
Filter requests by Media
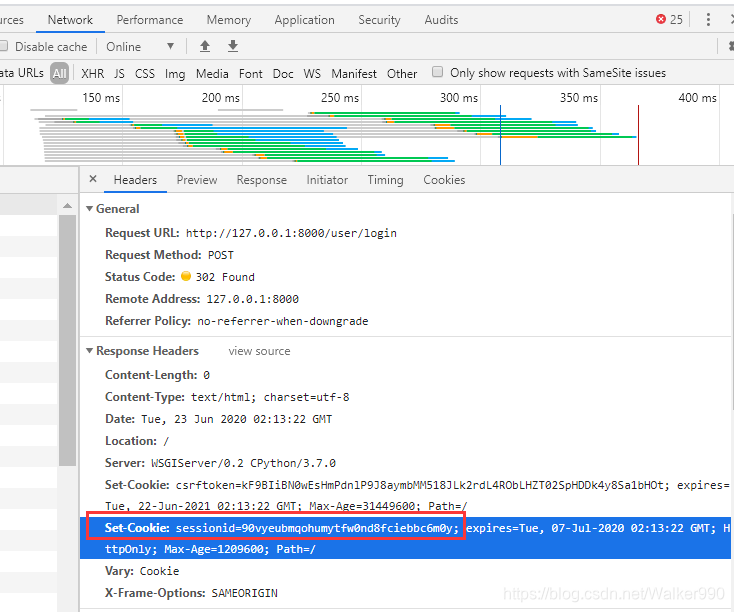pyautogui.click(x=212, y=74)
